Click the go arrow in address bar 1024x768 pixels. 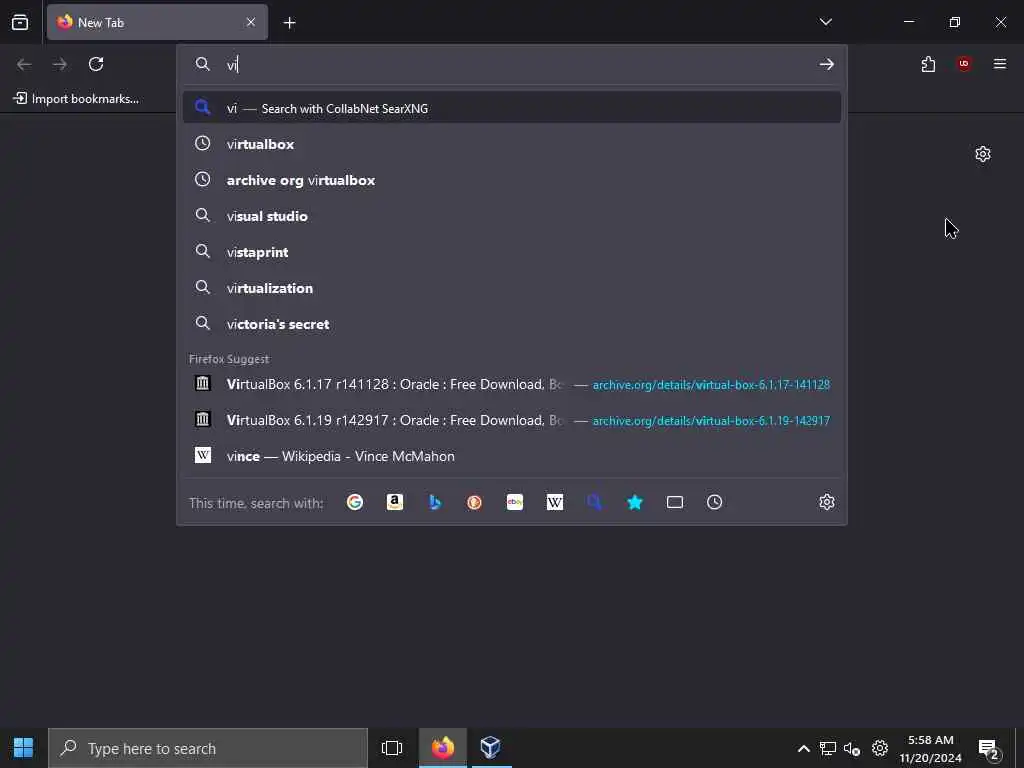point(827,64)
